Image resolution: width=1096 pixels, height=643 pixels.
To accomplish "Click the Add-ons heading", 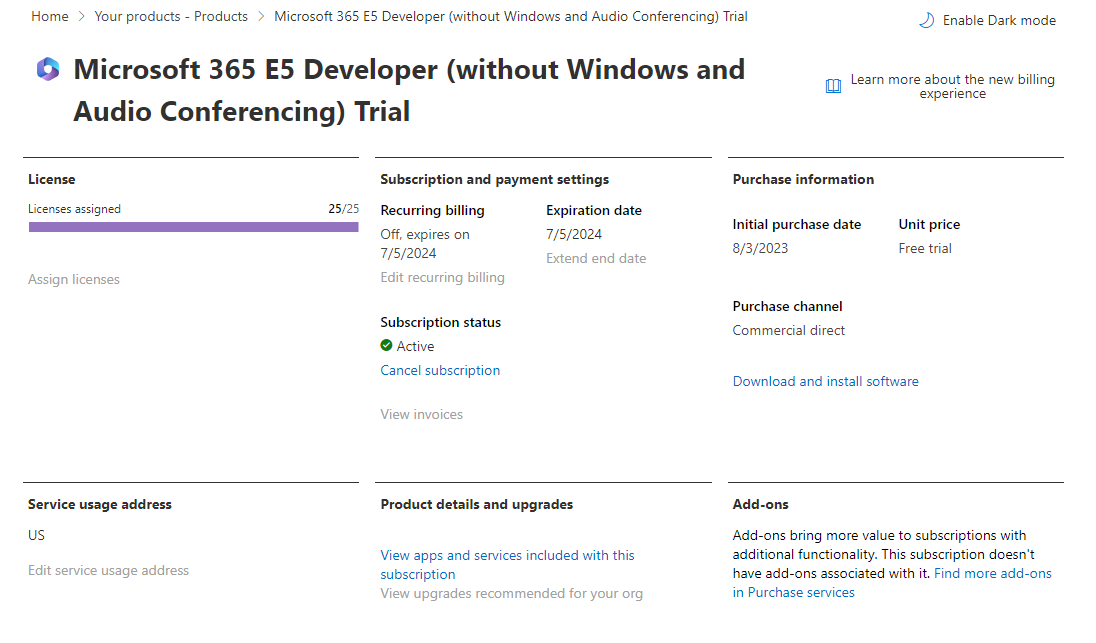I will (760, 505).
